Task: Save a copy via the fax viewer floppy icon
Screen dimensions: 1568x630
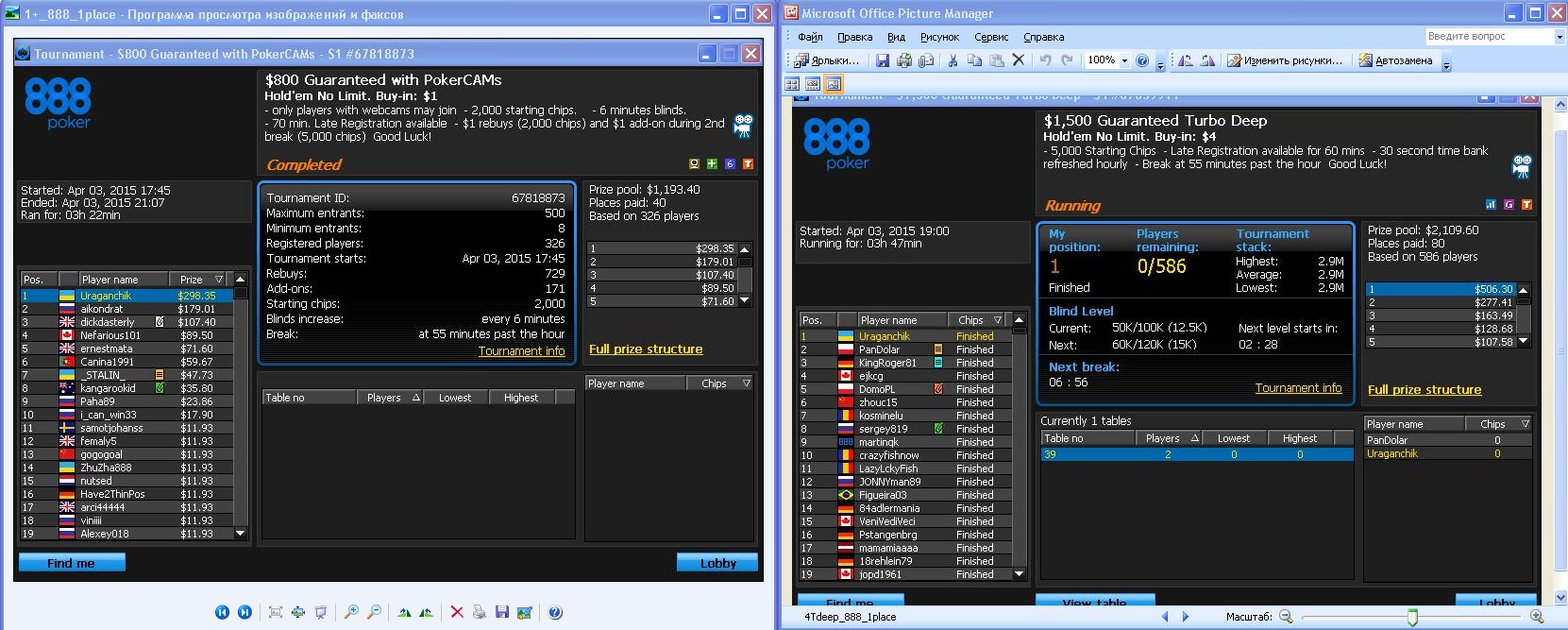Action: [502, 612]
